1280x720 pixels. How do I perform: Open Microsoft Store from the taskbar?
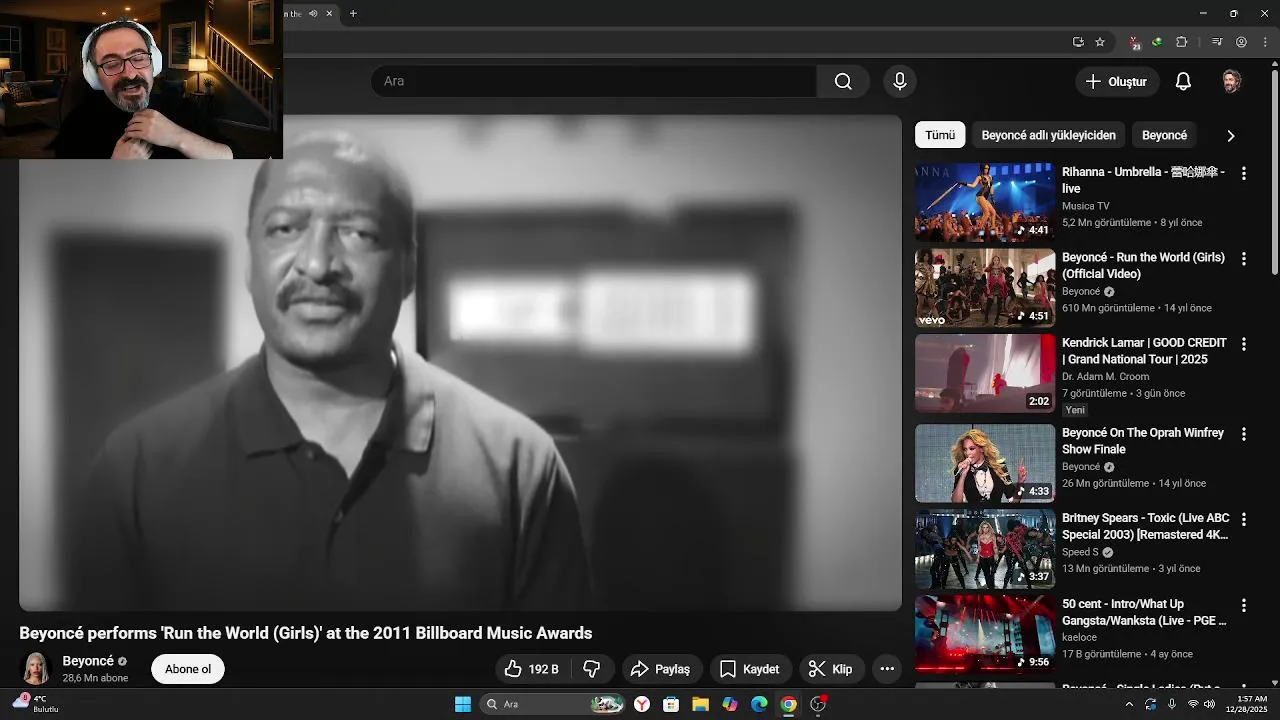(671, 704)
